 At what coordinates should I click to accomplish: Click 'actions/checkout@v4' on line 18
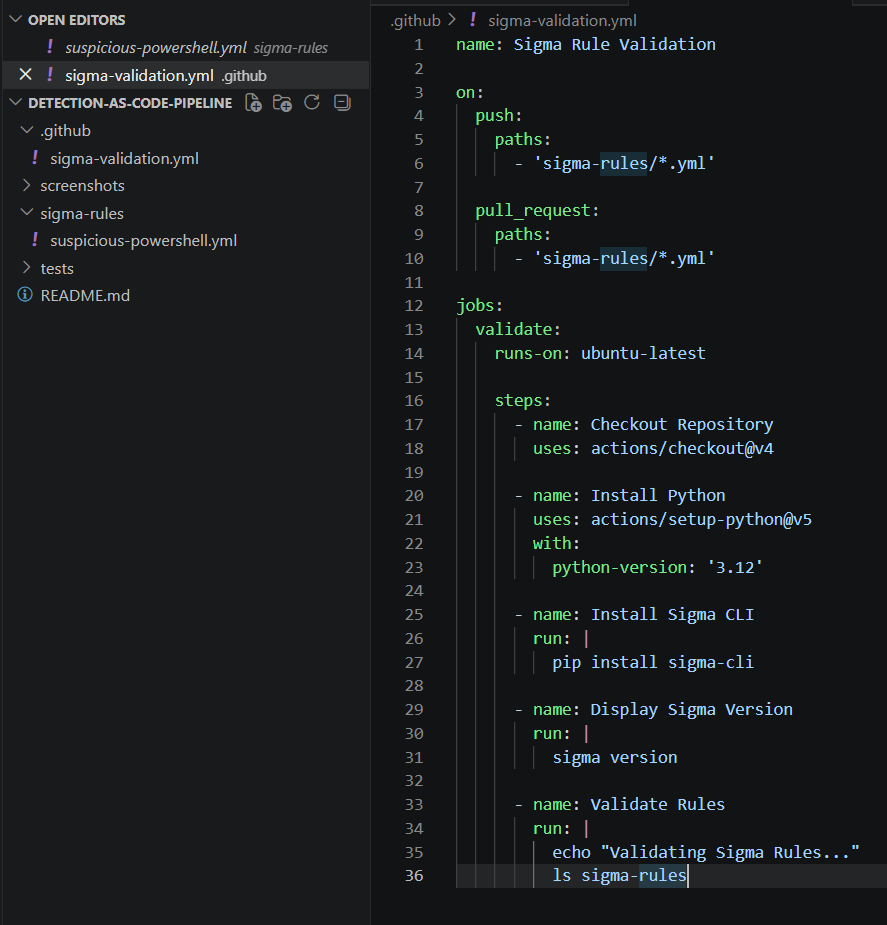coord(682,448)
